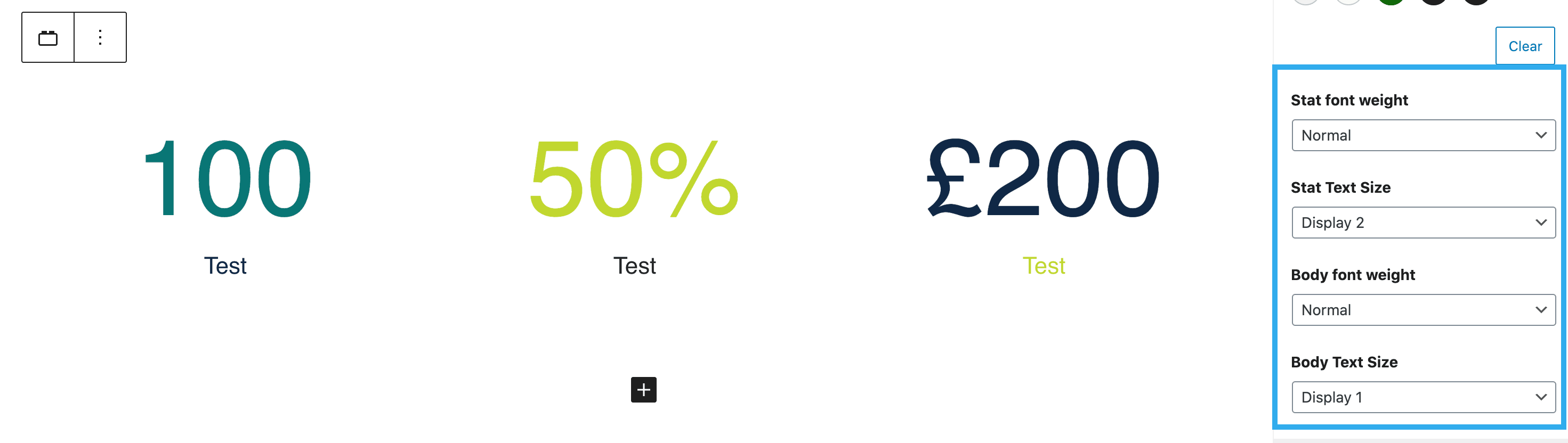Open the Stat font weight dropdown

1422,135
